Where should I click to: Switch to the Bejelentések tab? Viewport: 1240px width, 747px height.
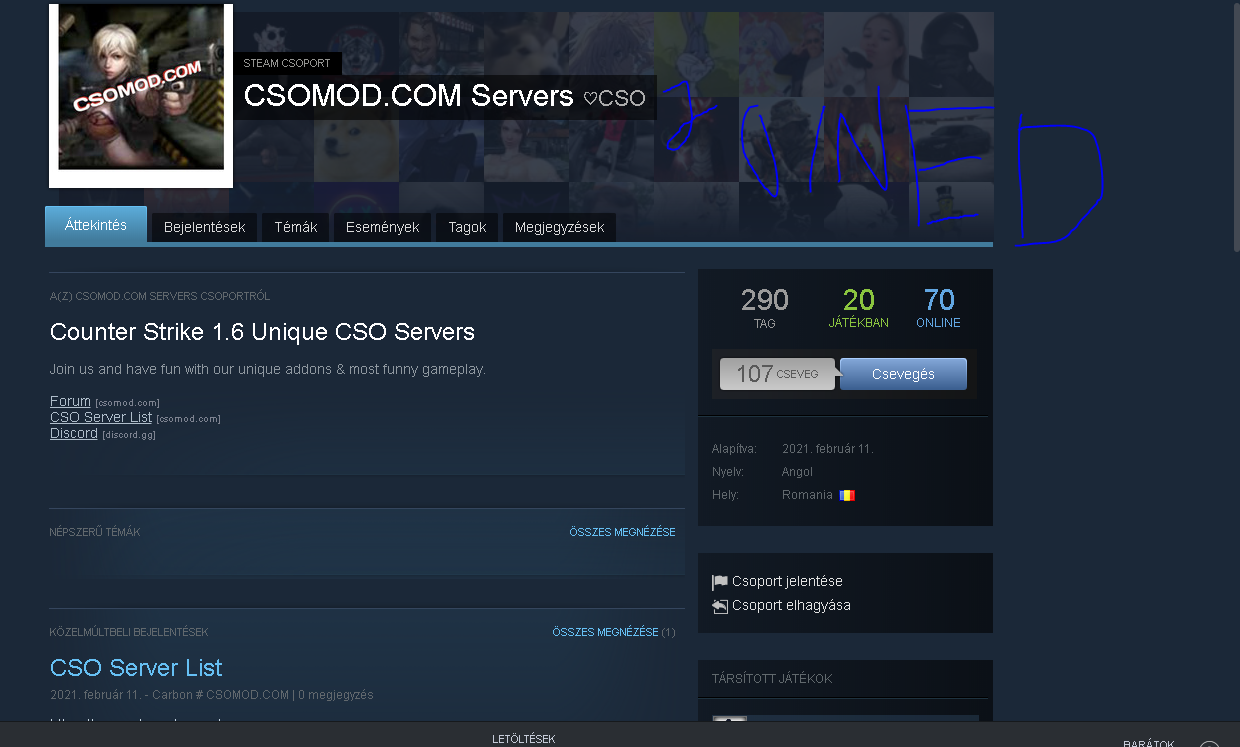[x=204, y=227]
